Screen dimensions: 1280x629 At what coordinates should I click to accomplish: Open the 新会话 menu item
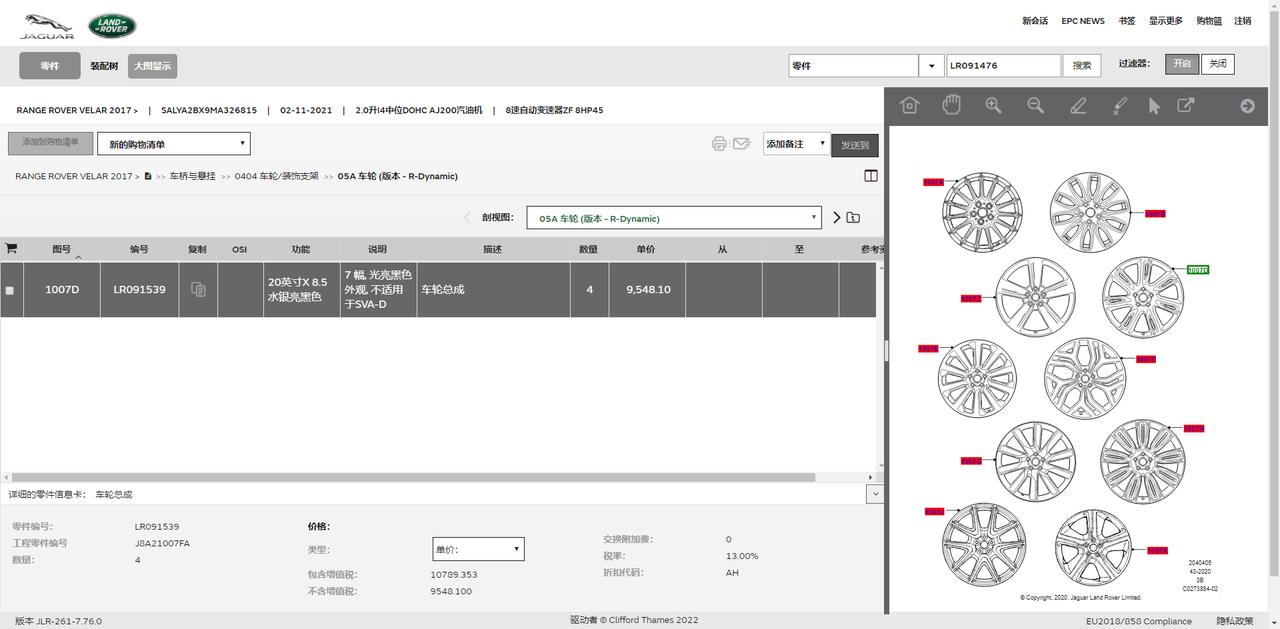pos(1035,21)
